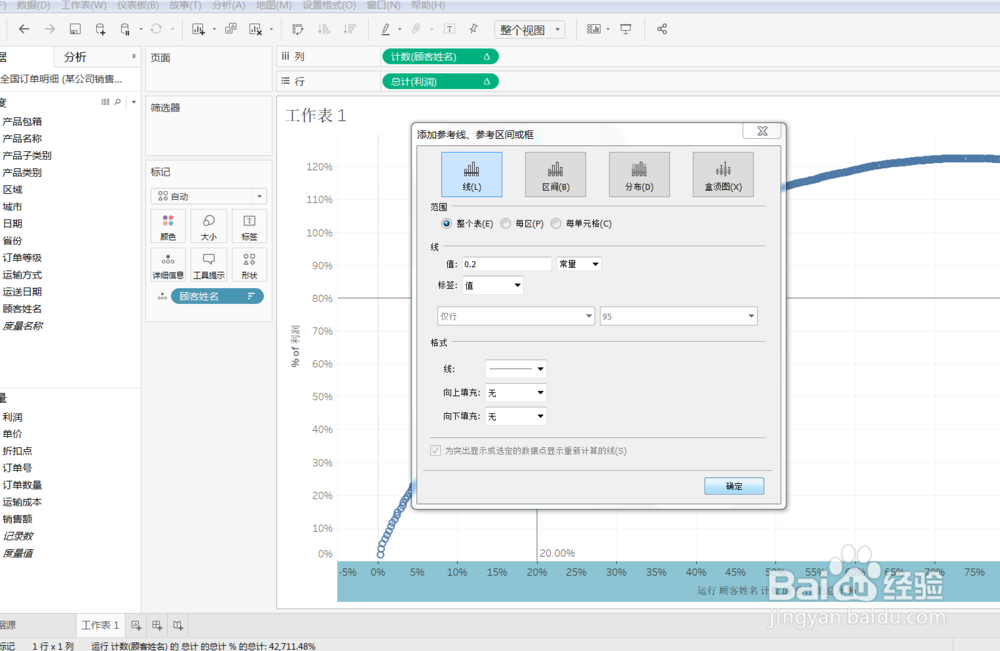This screenshot has width=1000, height=651.
Task: Click the Show Me chart icon
Action: click(x=594, y=29)
